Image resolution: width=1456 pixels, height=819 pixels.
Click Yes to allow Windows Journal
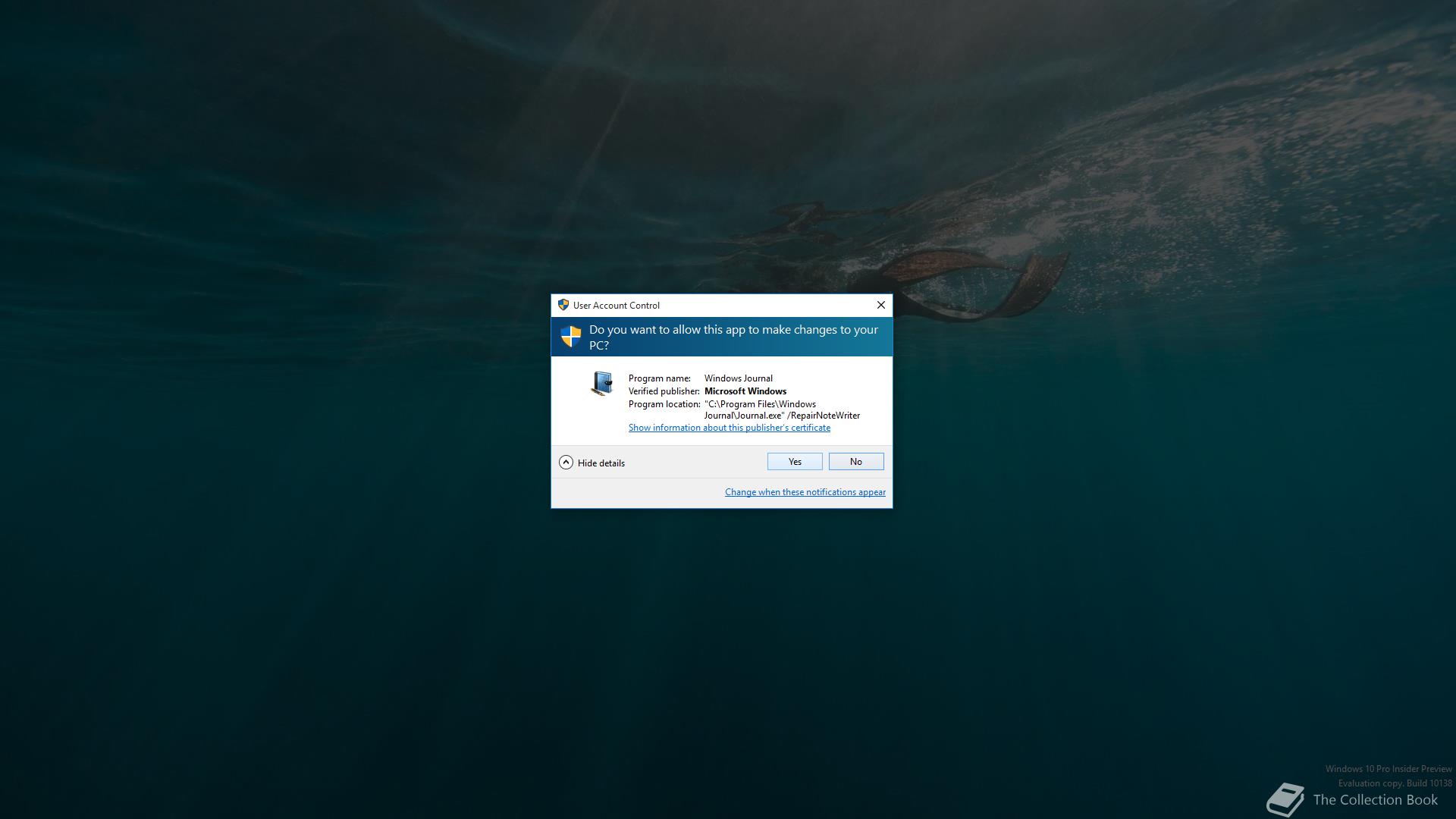click(x=795, y=462)
